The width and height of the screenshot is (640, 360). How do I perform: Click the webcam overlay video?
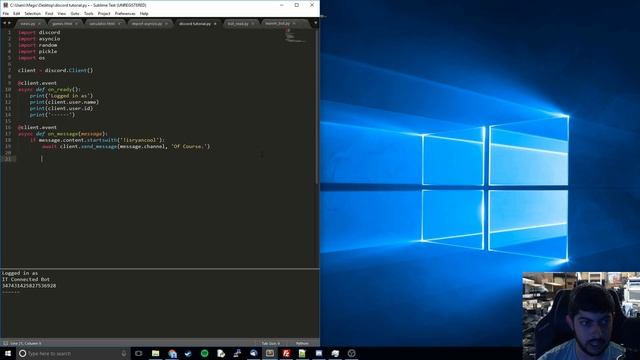point(581,316)
